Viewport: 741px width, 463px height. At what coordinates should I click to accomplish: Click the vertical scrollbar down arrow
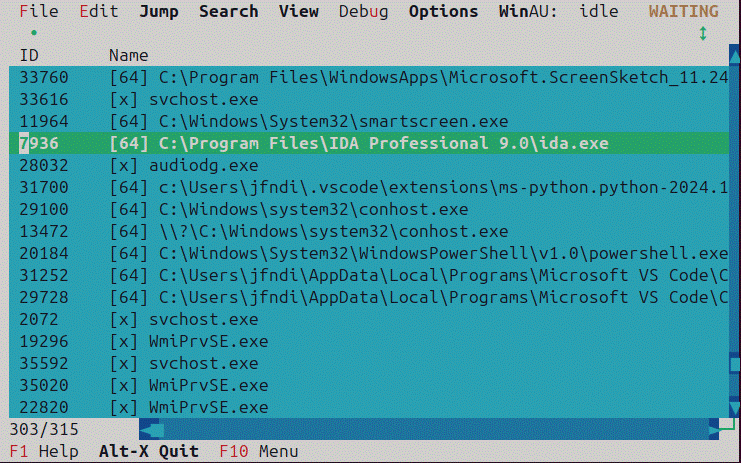point(734,409)
